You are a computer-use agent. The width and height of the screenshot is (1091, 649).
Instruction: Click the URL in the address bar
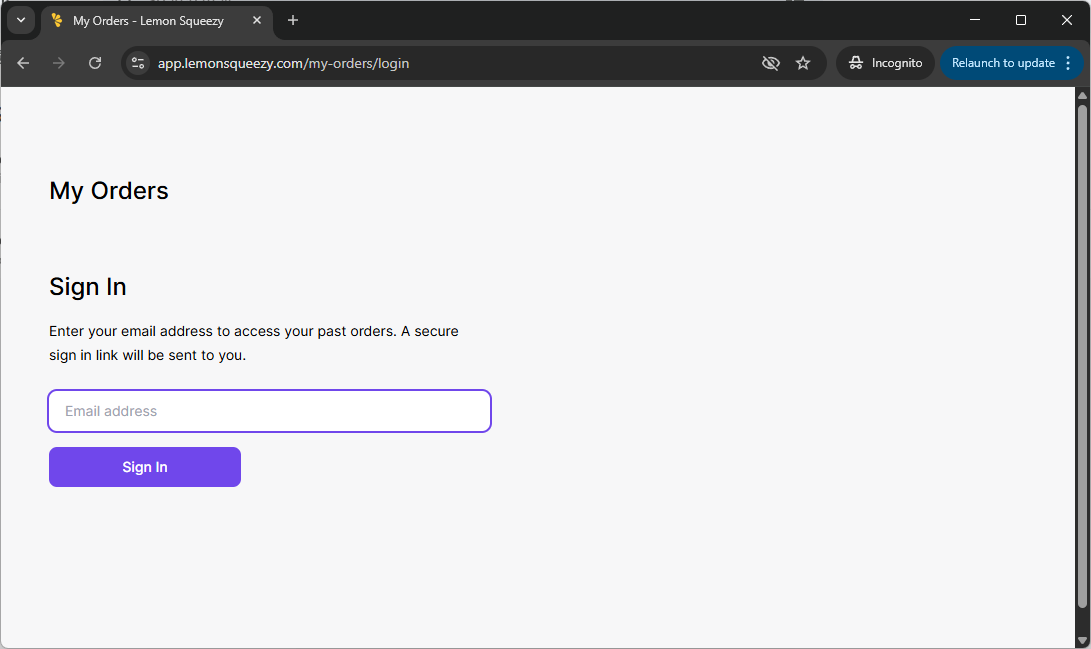(283, 63)
